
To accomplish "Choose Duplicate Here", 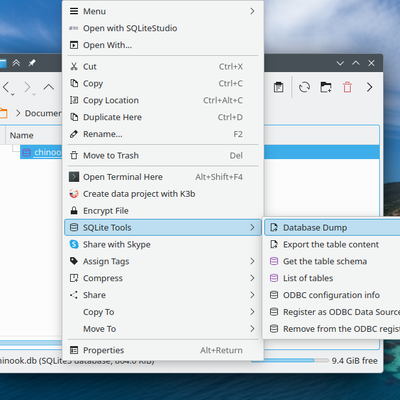I will pos(162,117).
